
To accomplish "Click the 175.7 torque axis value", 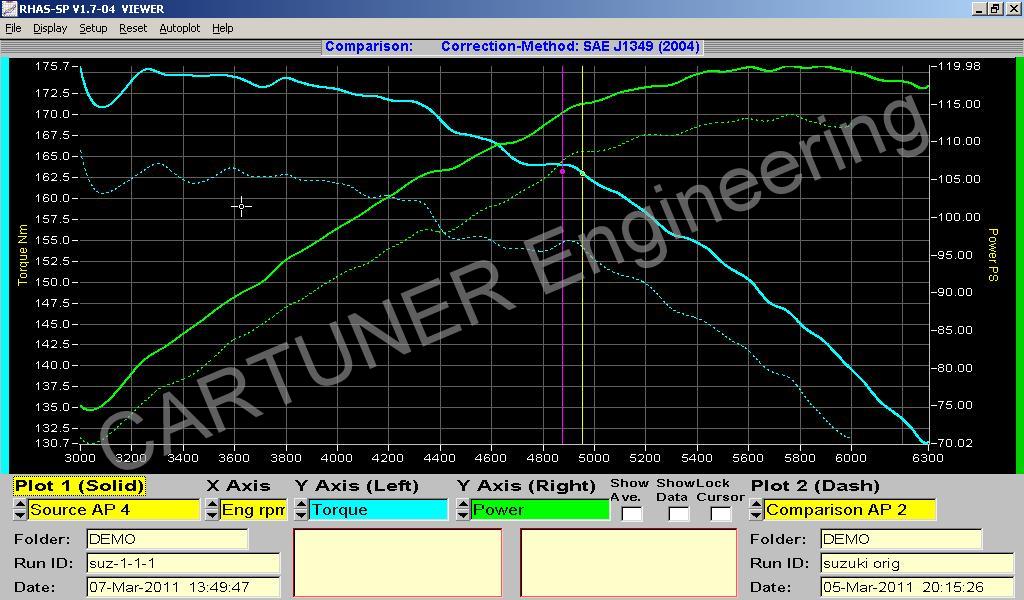I will pos(52,66).
